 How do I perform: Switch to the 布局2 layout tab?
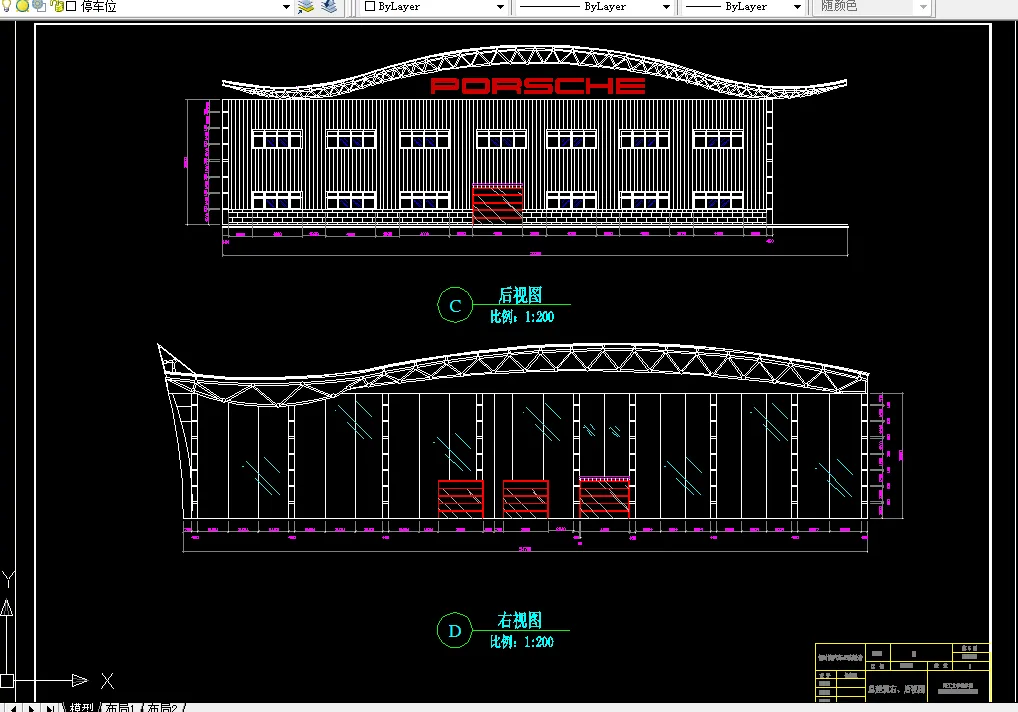[162, 707]
